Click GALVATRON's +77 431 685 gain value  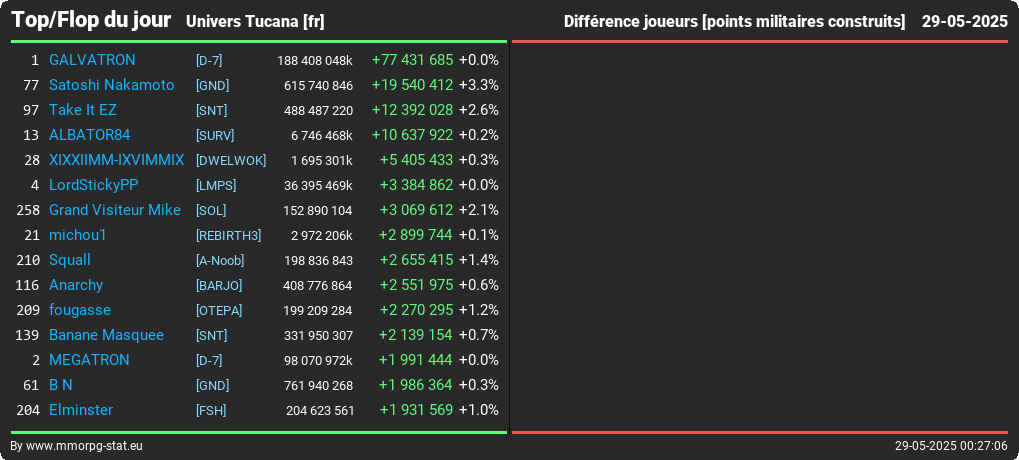point(413,60)
